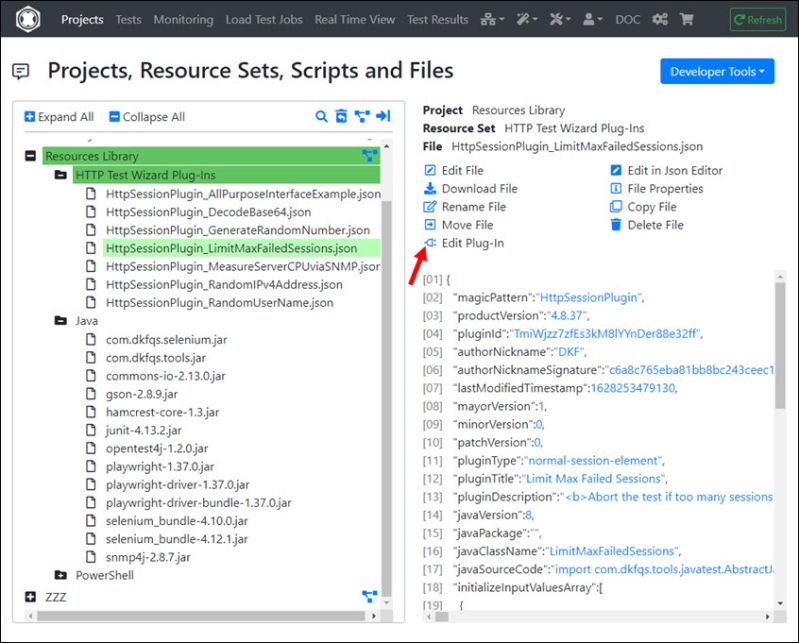Open Real Time View
The image size is (799, 643).
pyautogui.click(x=355, y=19)
